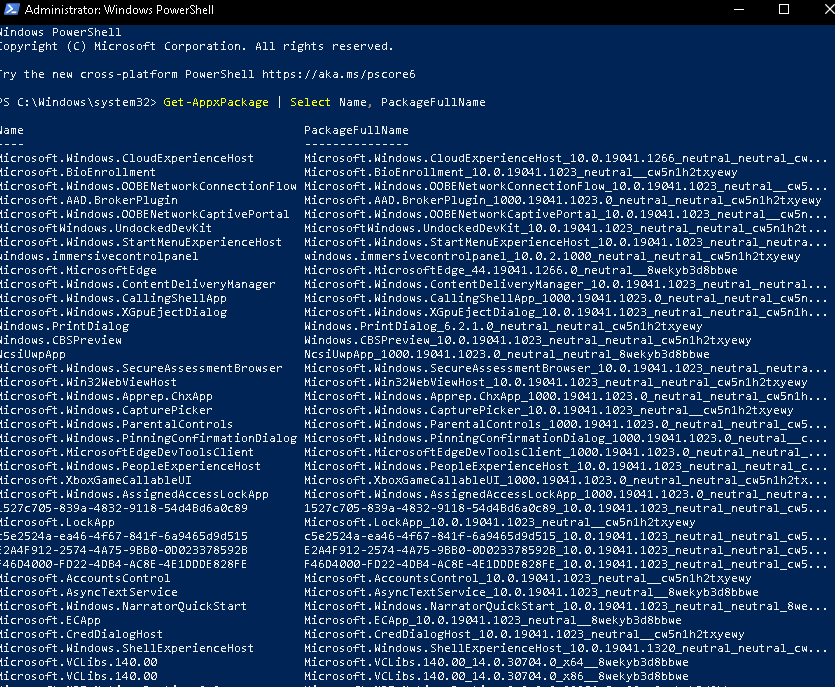835x687 pixels.
Task: Click c5e2524a-ea46-4f67-841f-6a9465d9d515 in the Name column
Action: click(124, 536)
